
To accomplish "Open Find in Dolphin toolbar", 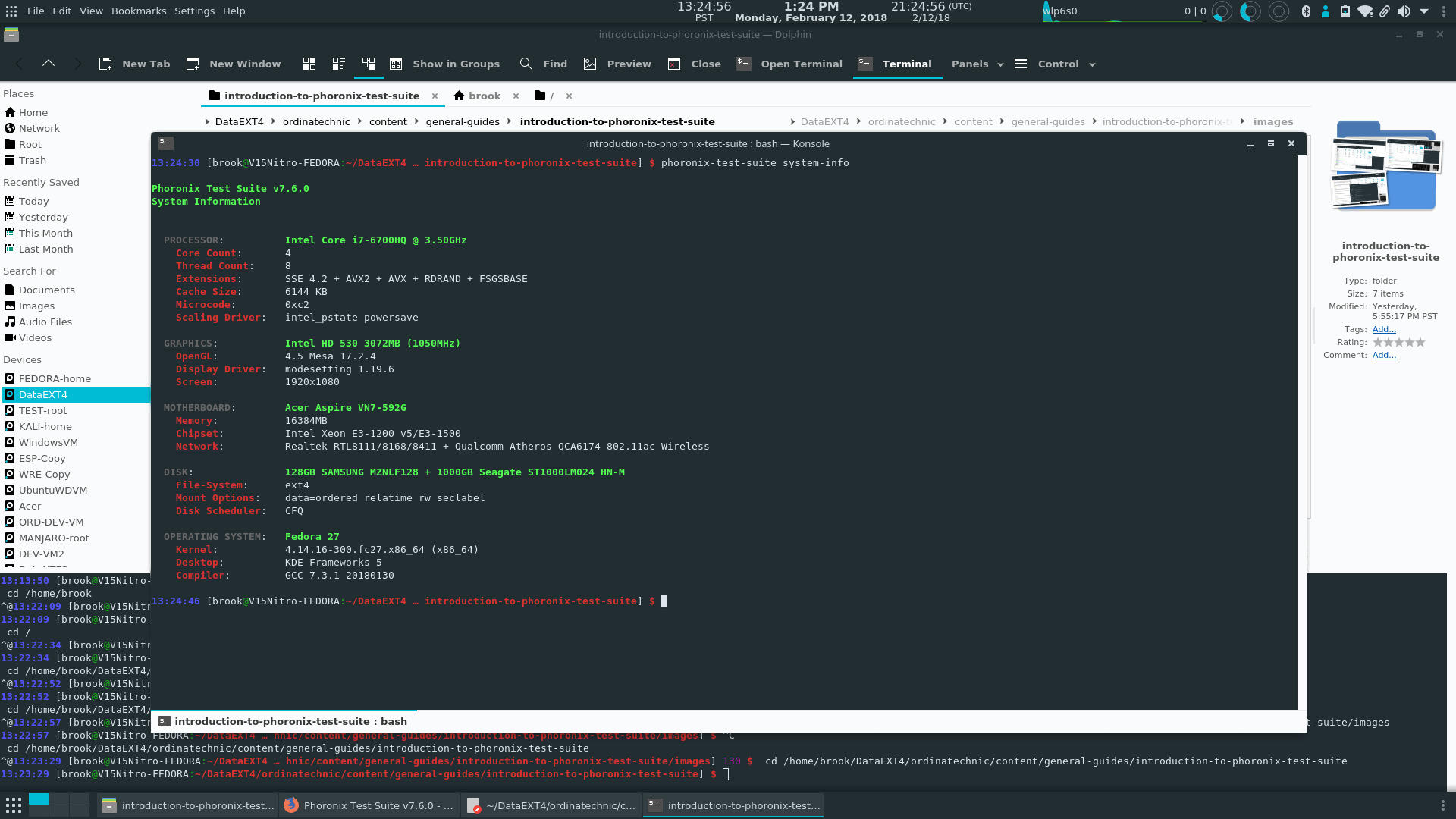I will click(x=544, y=64).
